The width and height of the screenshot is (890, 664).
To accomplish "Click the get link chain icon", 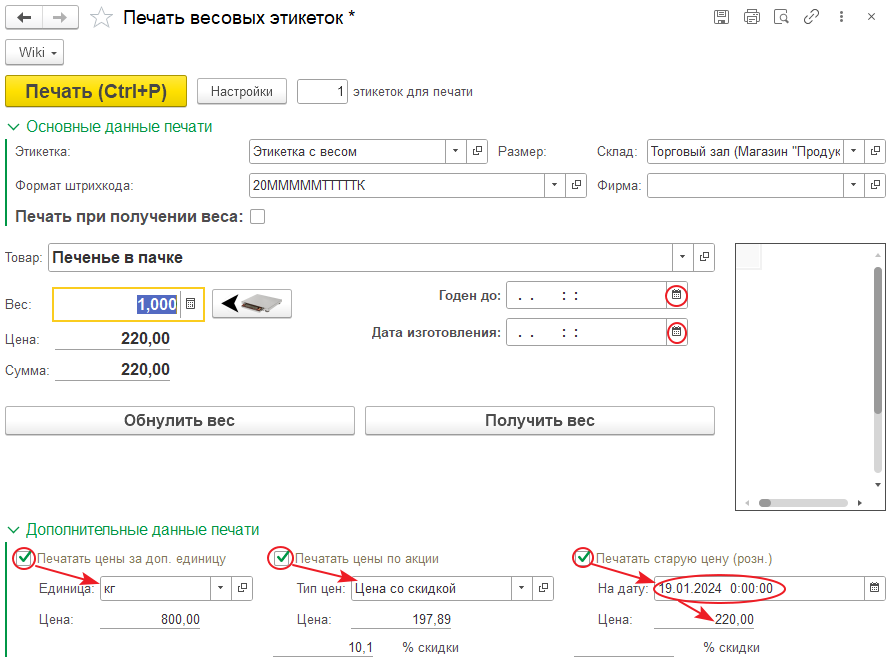I will 812,17.
